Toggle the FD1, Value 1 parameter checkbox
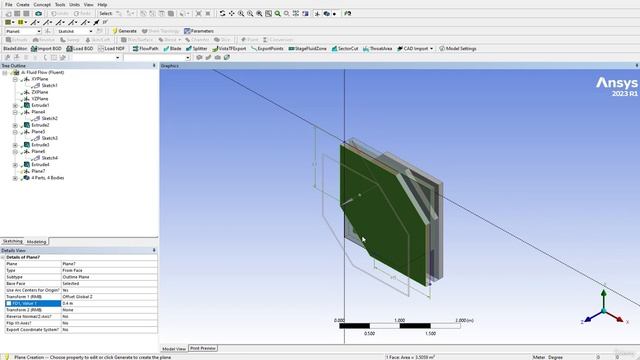 [x=9, y=303]
